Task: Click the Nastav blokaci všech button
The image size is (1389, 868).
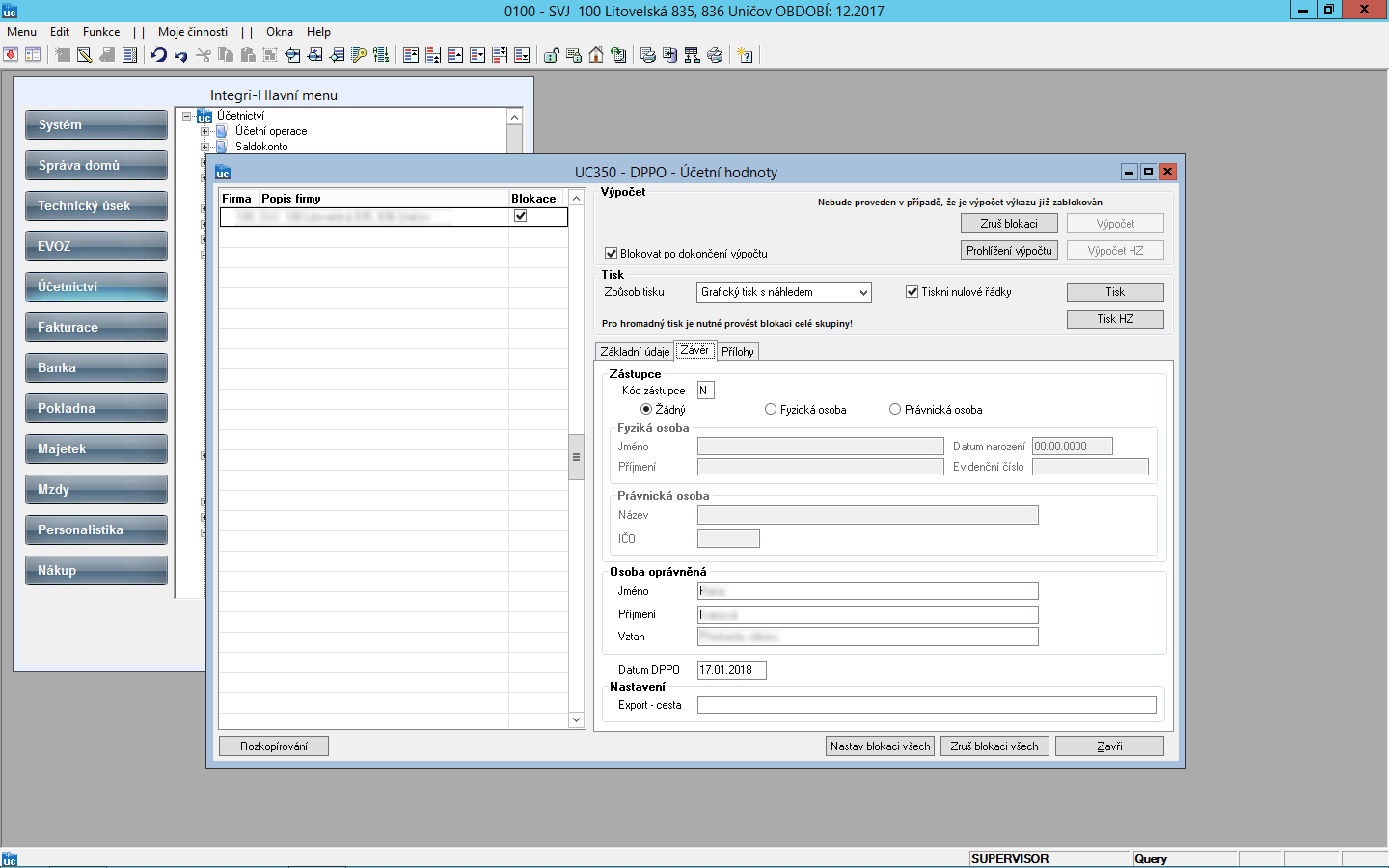Action: [881, 746]
